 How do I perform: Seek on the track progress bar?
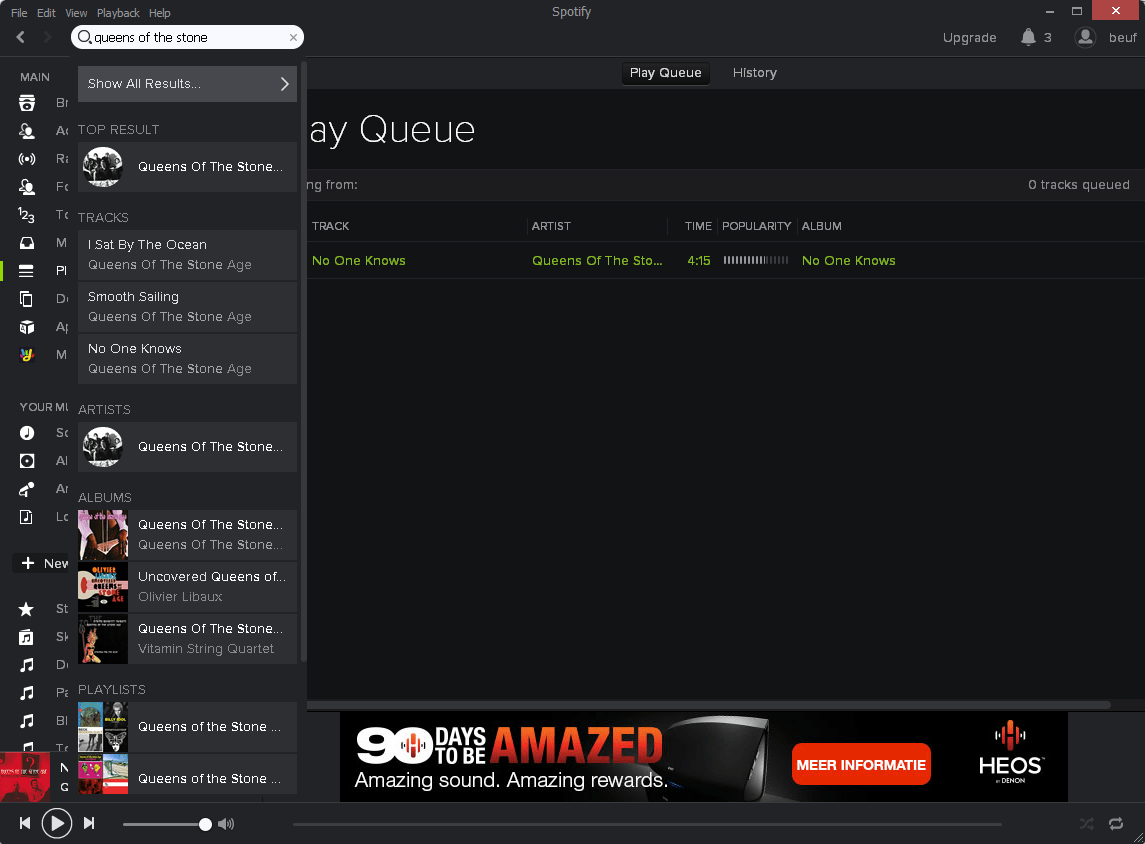tap(647, 824)
